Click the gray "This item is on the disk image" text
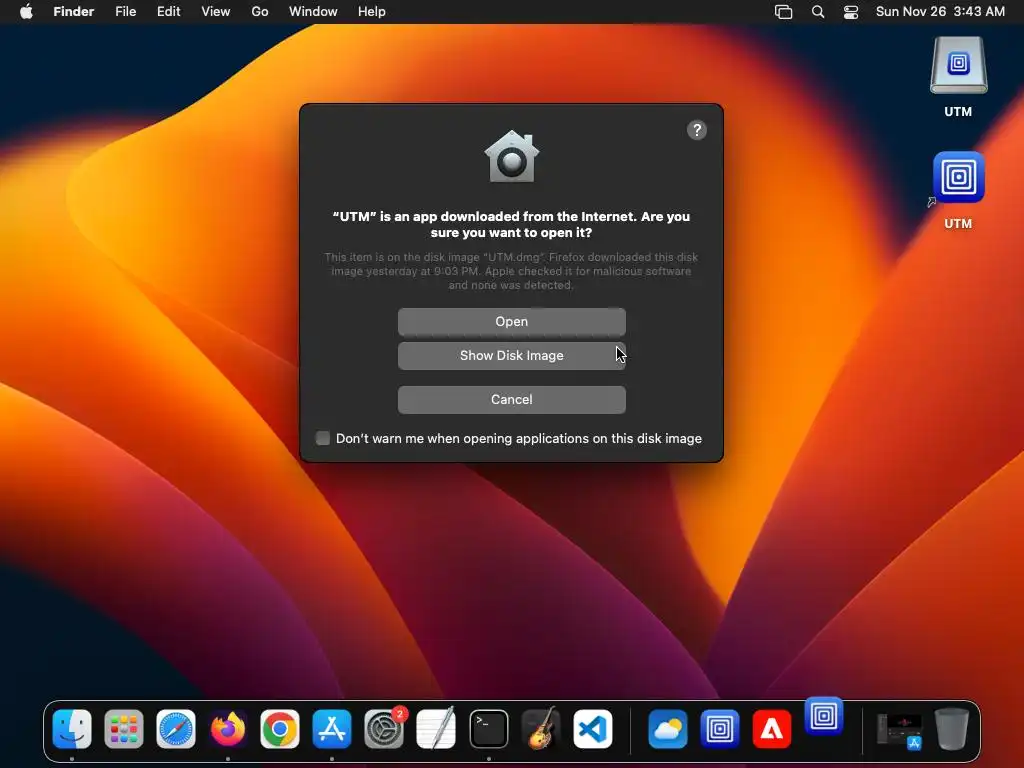The width and height of the screenshot is (1024, 768). tap(511, 271)
